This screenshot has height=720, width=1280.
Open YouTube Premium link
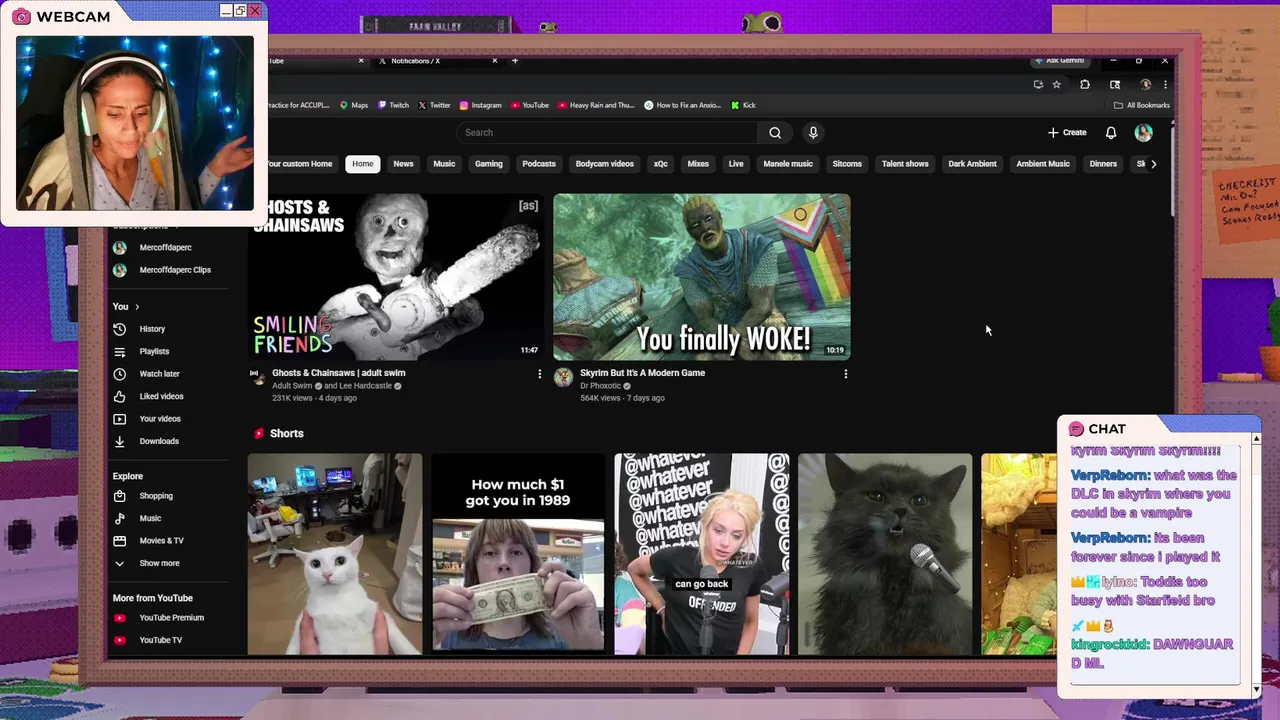coord(170,618)
